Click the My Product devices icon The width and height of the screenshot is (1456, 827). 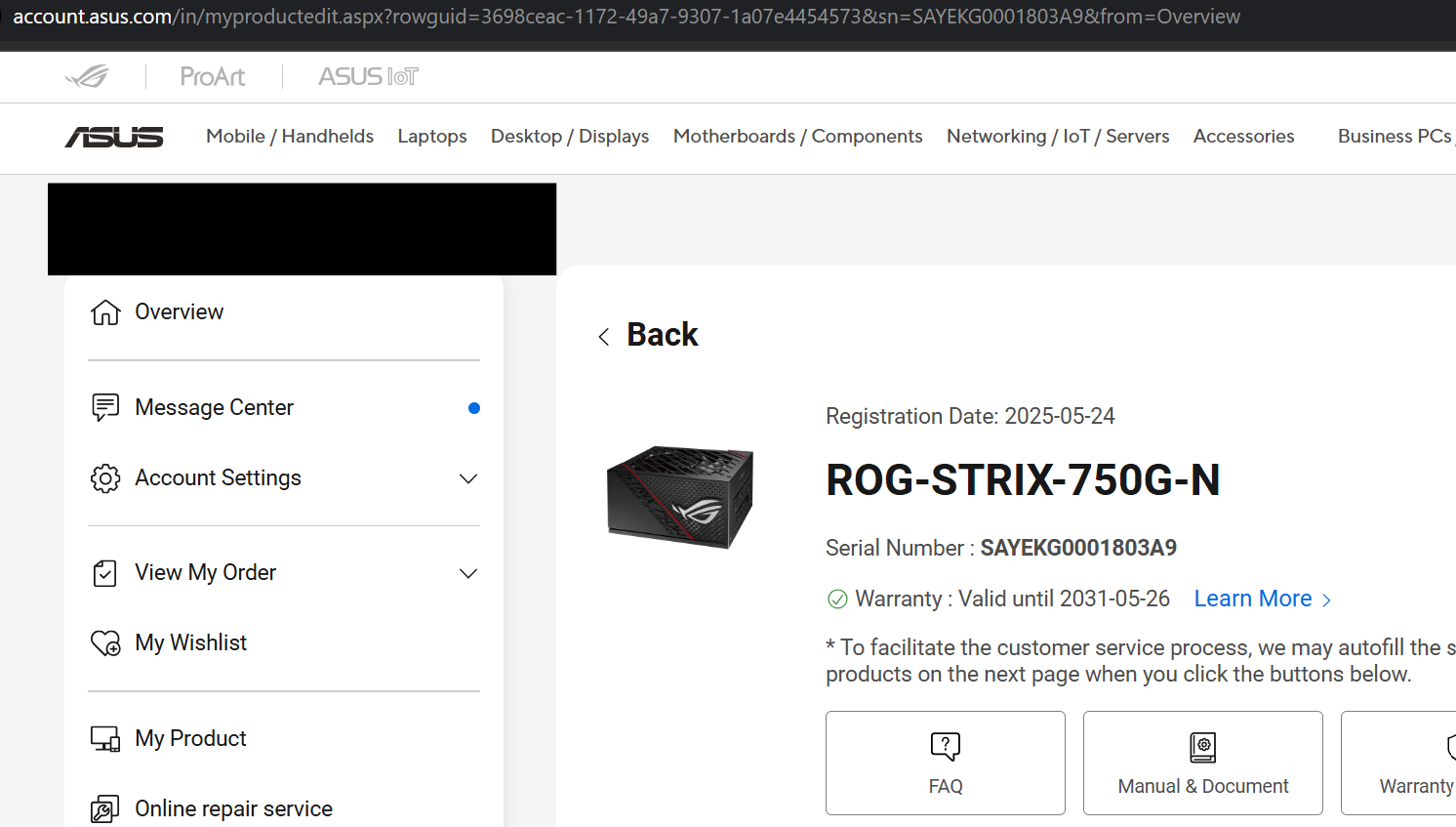click(x=105, y=739)
